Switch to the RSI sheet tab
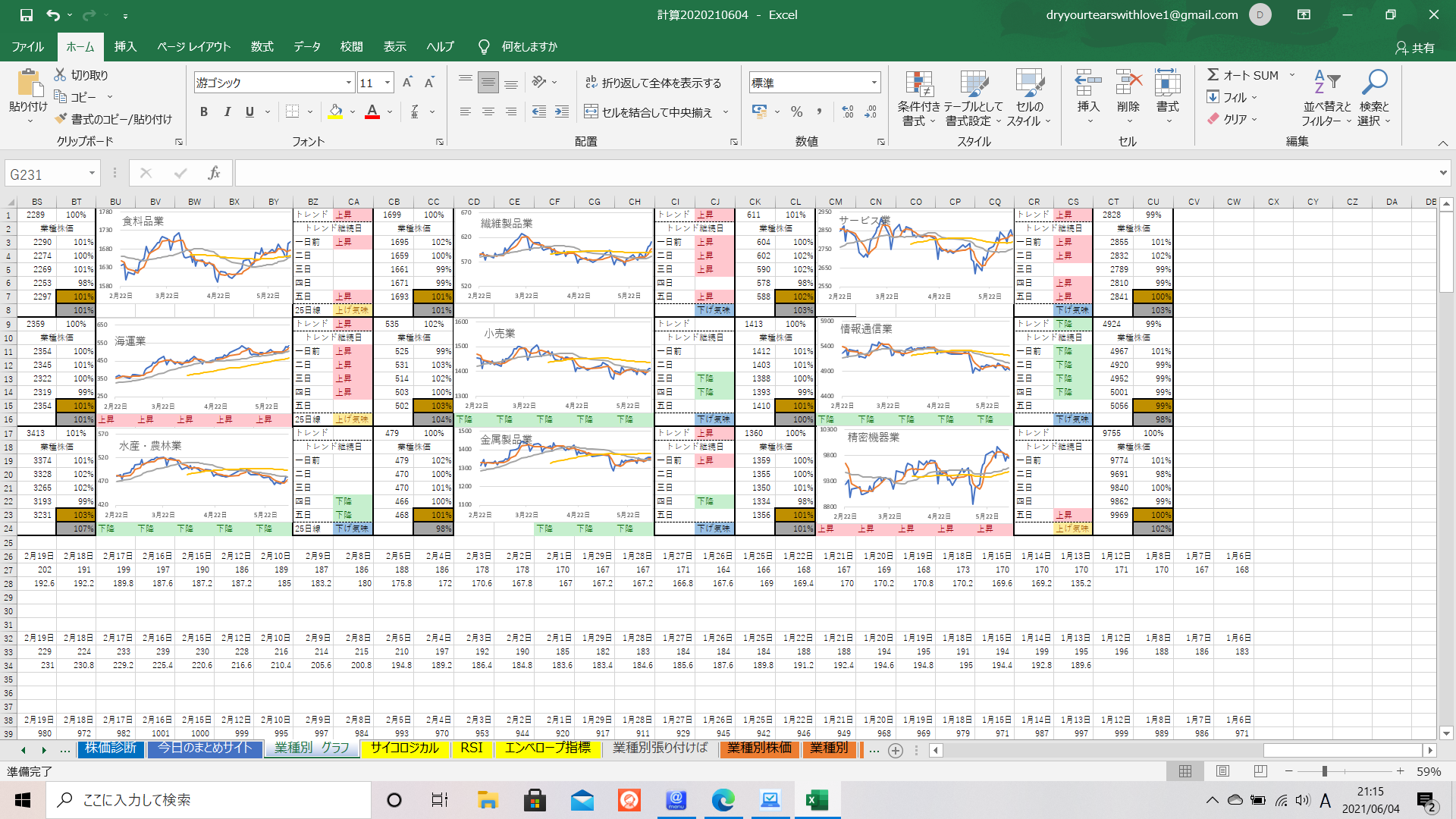This screenshot has width=1456, height=819. click(471, 748)
